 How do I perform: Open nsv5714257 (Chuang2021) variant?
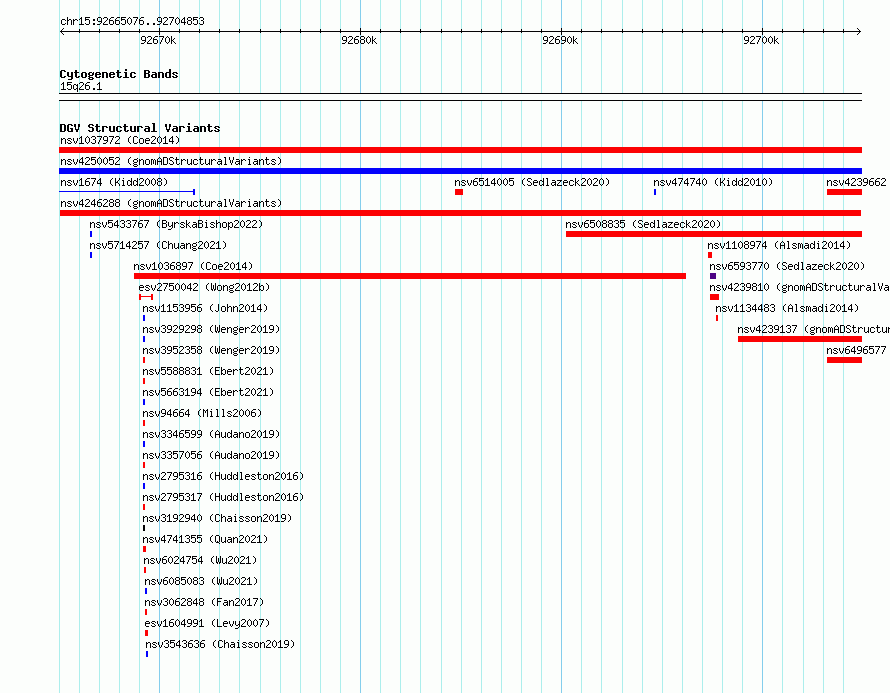[x=158, y=245]
